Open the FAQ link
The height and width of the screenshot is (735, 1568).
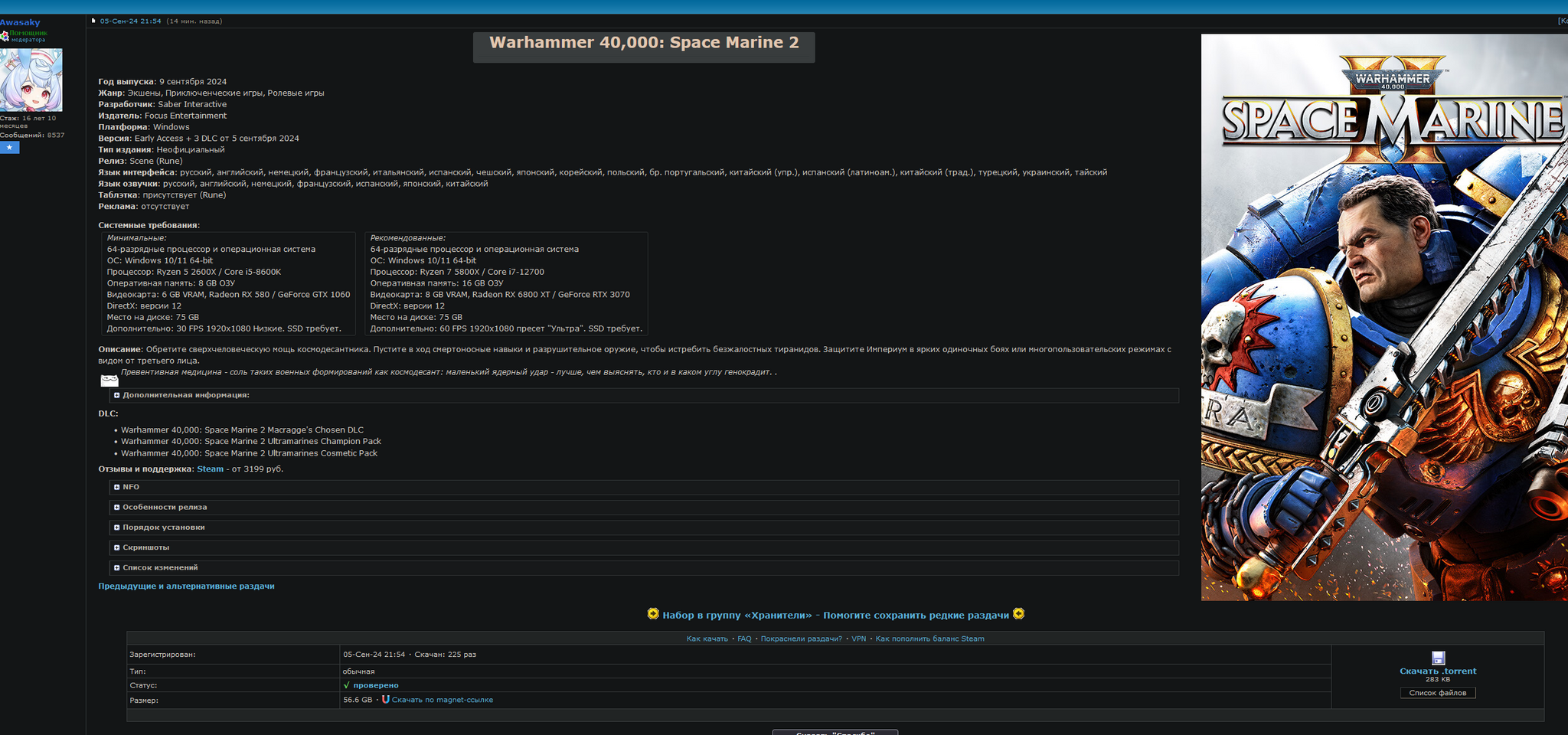744,639
